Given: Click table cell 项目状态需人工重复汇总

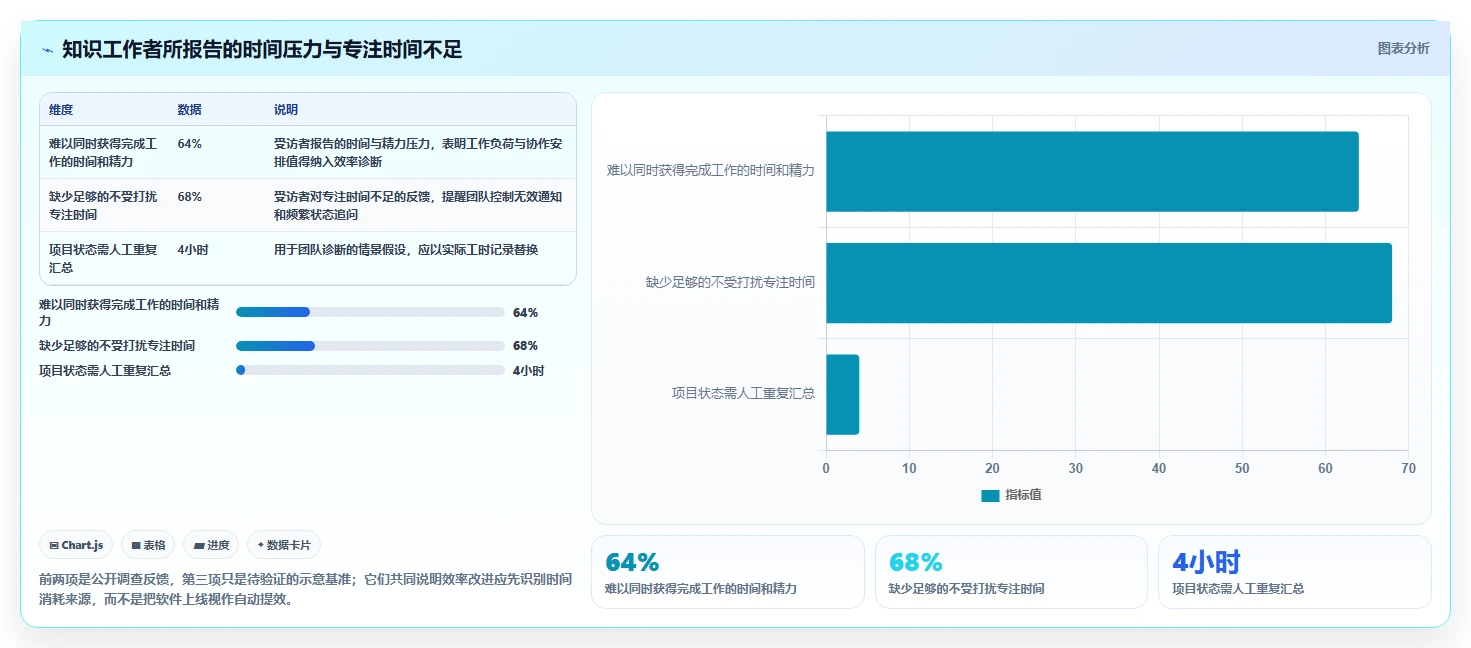Looking at the screenshot, I should tap(103, 258).
